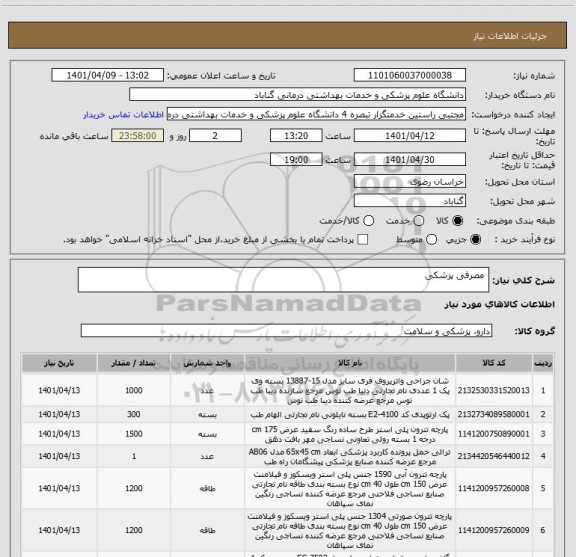Click the pink Tetron 1304 fabric item name
Viewport: 576px width, 557px height.
(x=350, y=530)
